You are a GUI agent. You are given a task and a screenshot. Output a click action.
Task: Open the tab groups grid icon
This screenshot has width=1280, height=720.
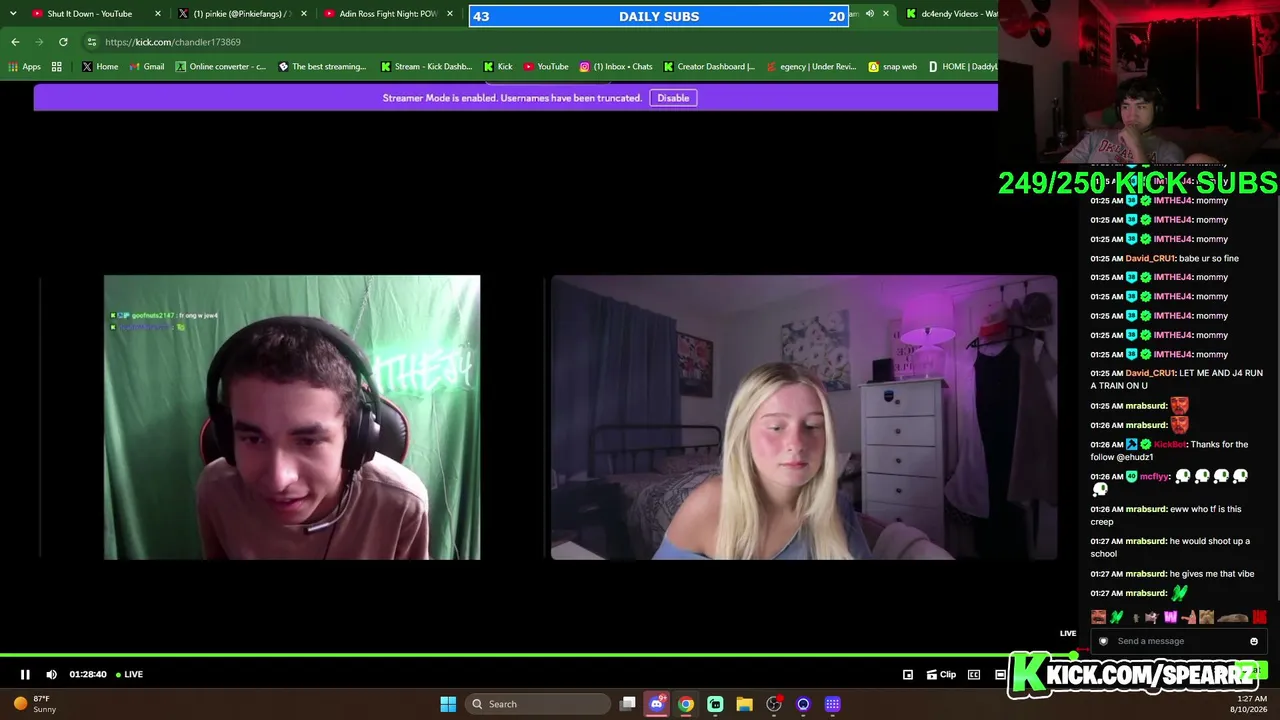[57, 67]
